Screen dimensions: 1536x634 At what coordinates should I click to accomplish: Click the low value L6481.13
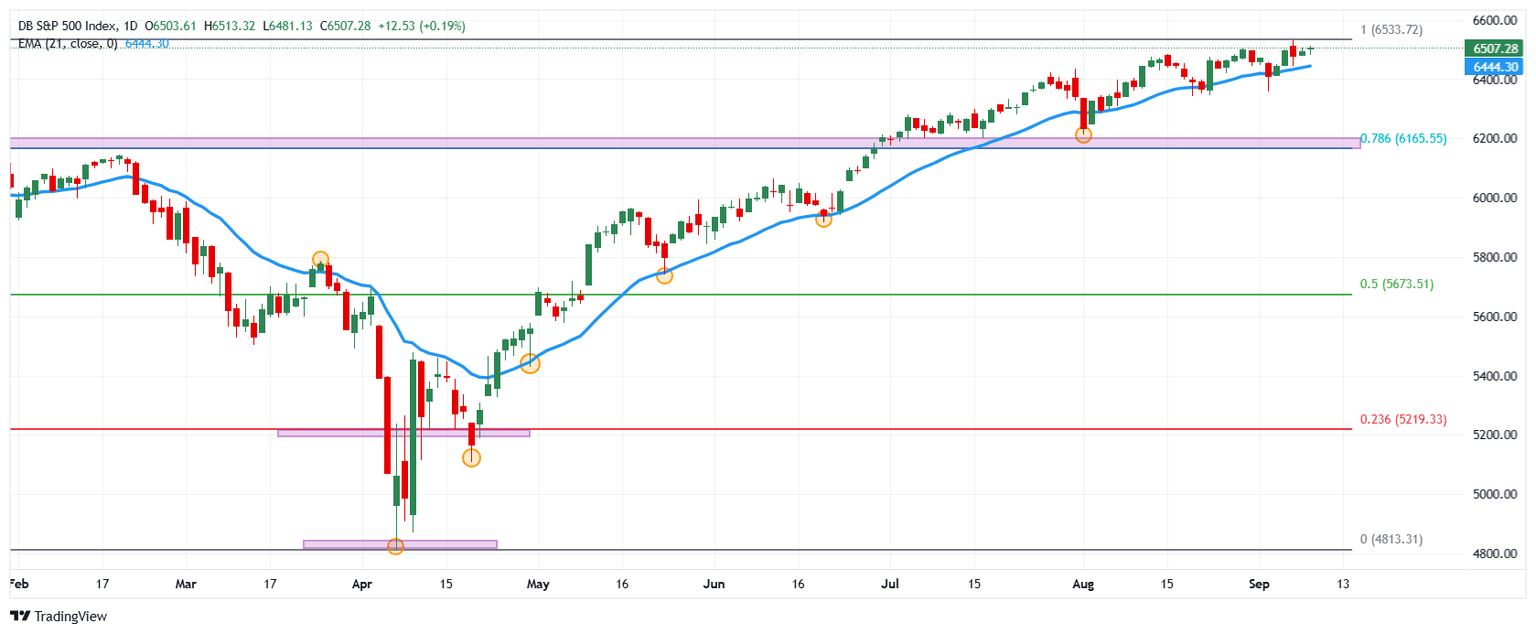pyautogui.click(x=288, y=25)
